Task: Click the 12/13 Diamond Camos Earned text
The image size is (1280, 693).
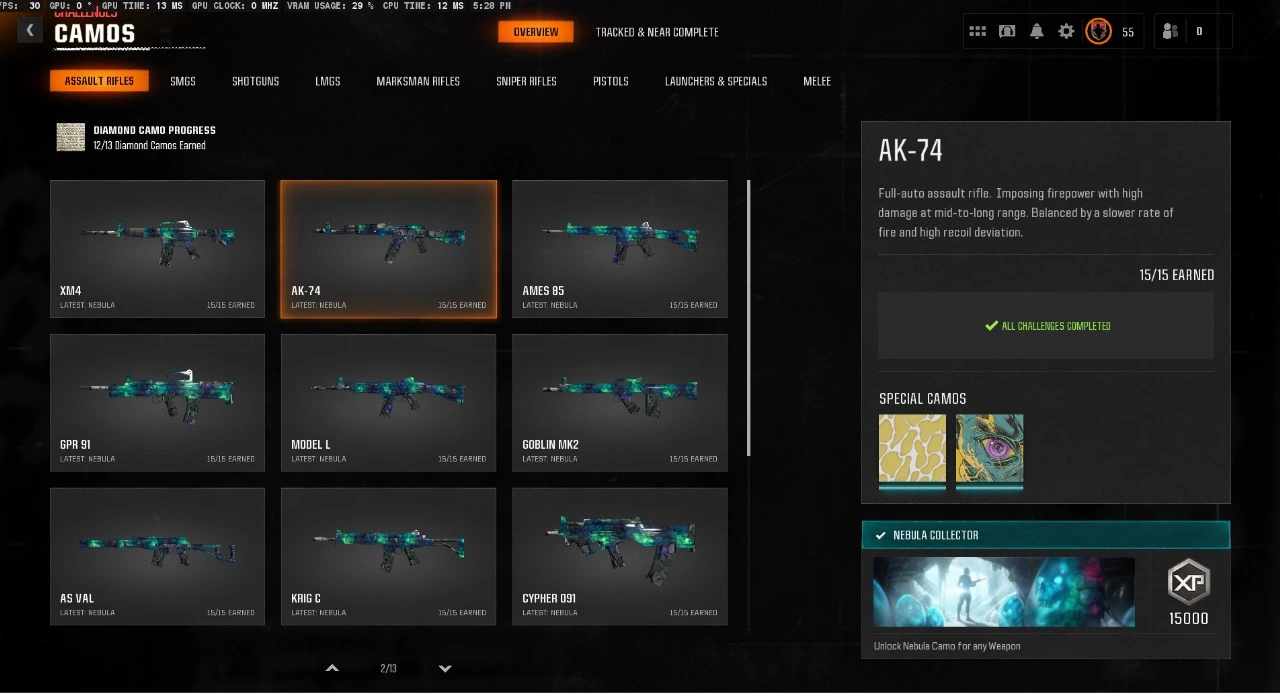Action: pyautogui.click(x=149, y=145)
